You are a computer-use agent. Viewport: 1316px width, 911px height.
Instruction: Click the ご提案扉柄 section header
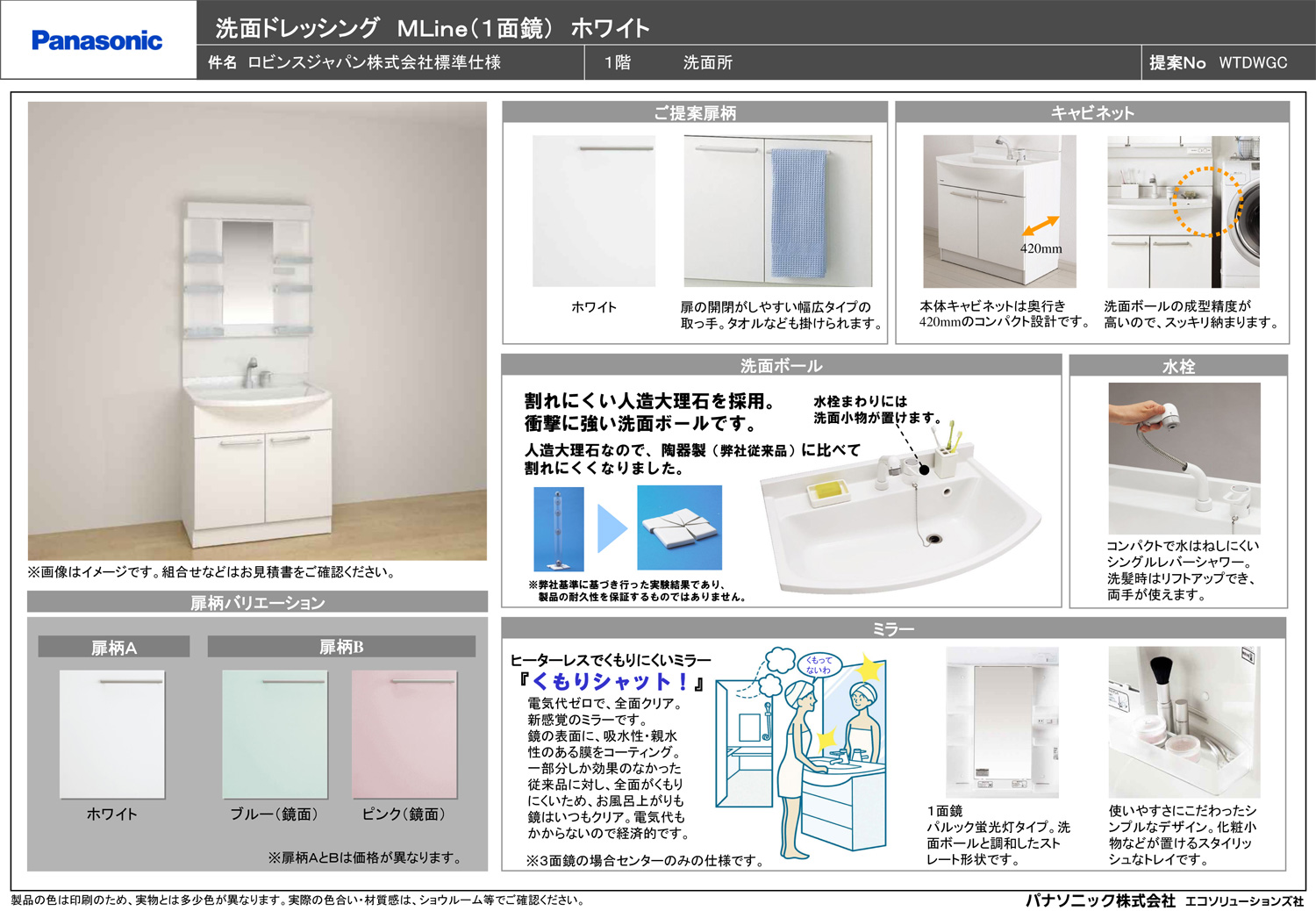pyautogui.click(x=695, y=112)
